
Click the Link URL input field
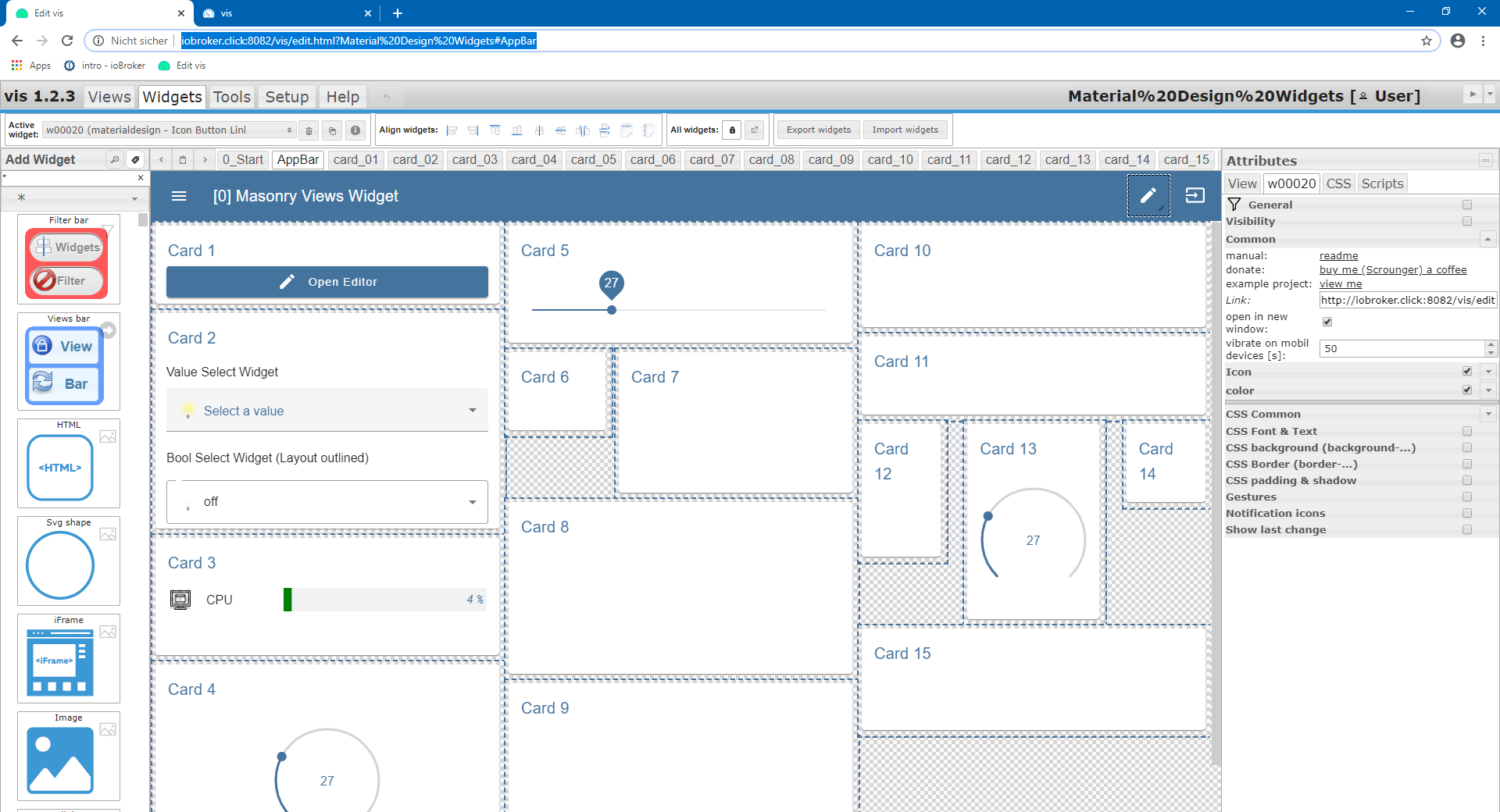1408,300
